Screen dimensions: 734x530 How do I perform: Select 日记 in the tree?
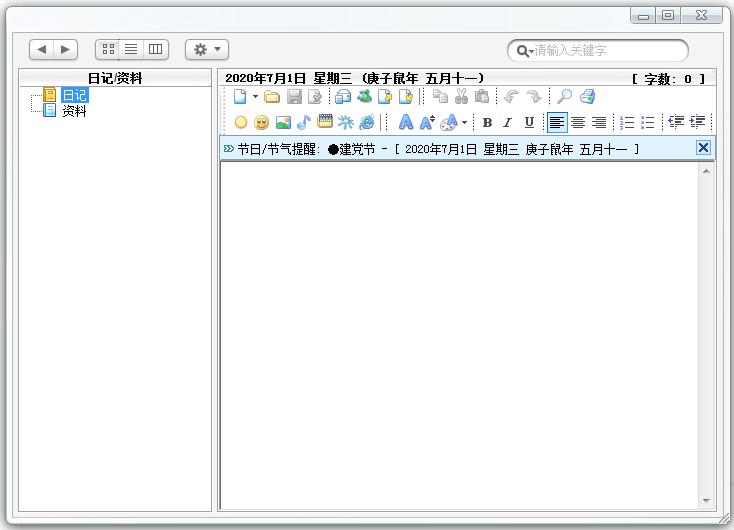(x=74, y=95)
